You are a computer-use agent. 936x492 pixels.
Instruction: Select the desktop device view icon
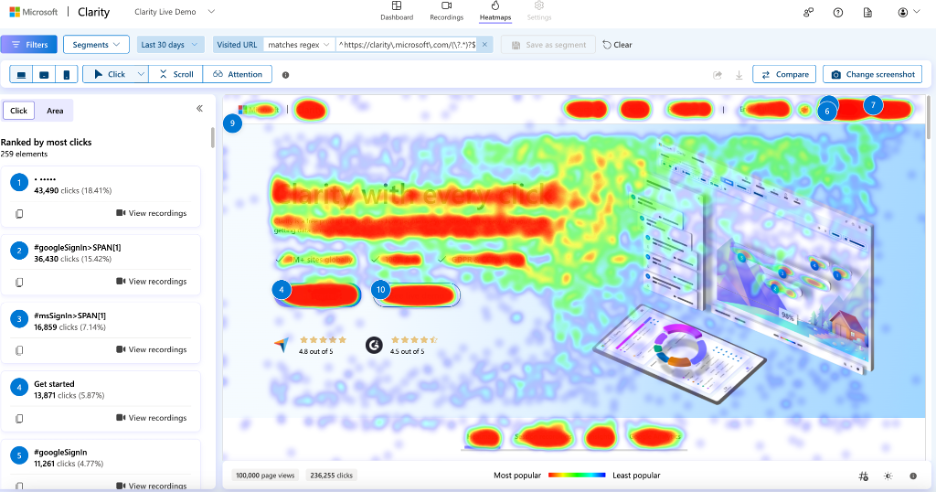click(x=21, y=74)
